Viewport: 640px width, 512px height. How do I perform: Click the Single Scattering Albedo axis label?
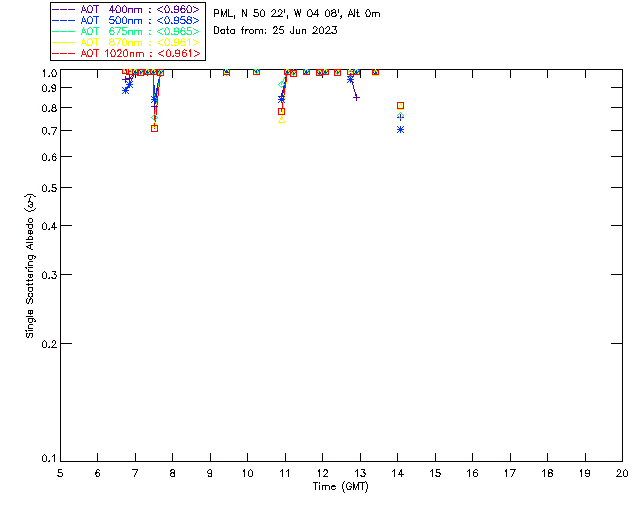(x=30, y=266)
